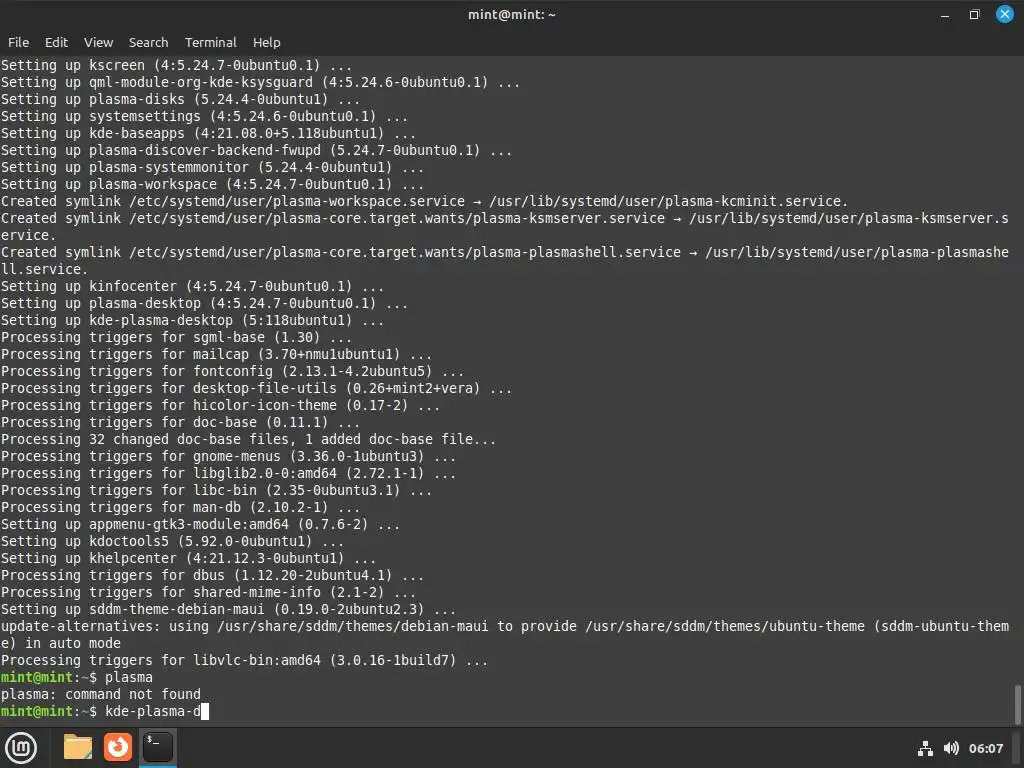This screenshot has height=768, width=1024.
Task: Open the File menu
Action: [x=18, y=42]
